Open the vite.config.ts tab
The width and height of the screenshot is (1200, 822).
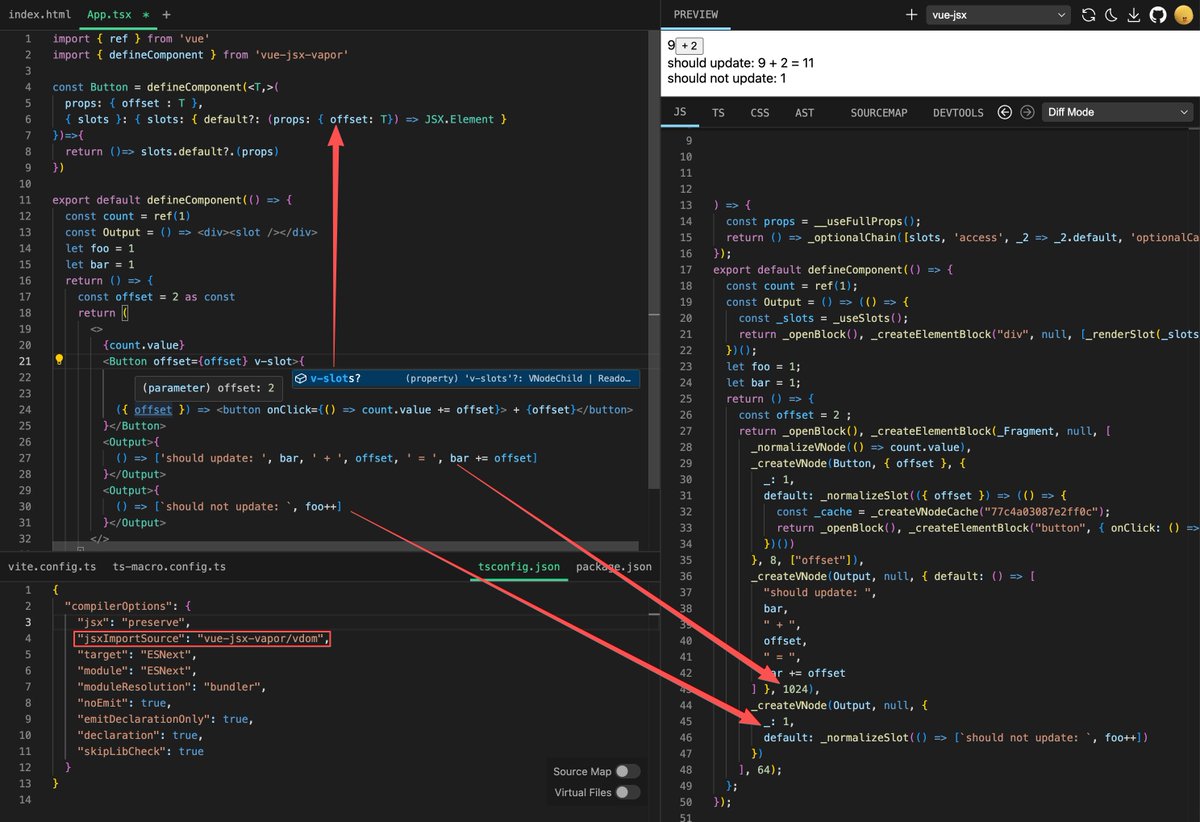point(52,566)
